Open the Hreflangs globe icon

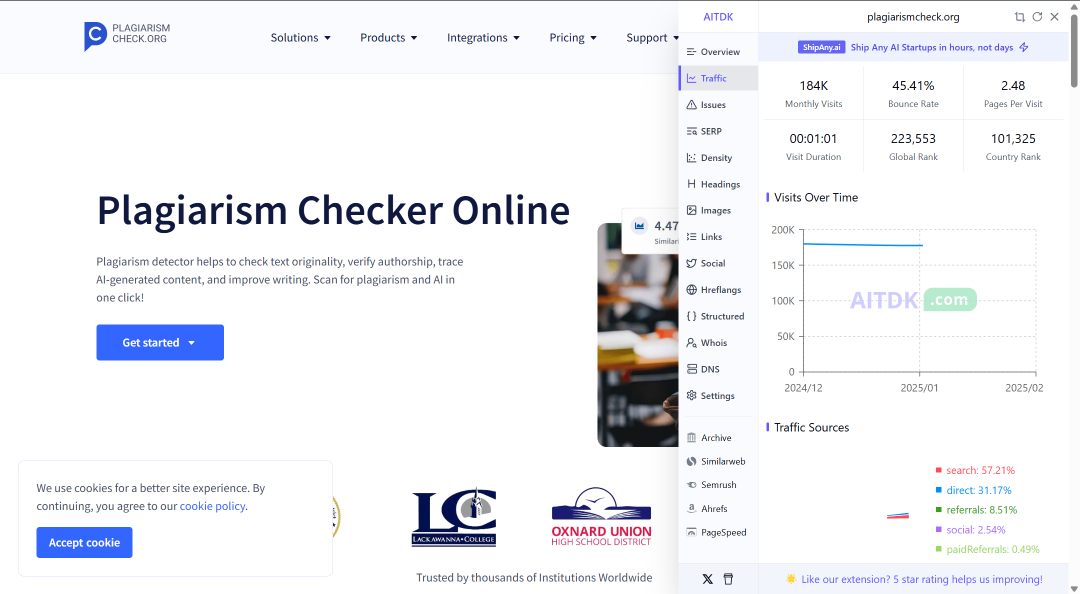(691, 289)
